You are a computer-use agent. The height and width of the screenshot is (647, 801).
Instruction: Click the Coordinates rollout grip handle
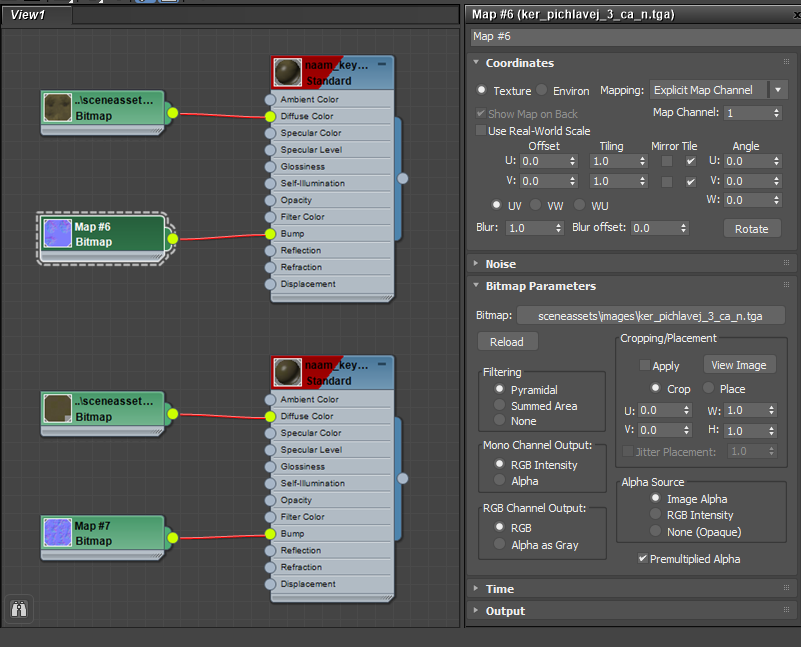[786, 62]
